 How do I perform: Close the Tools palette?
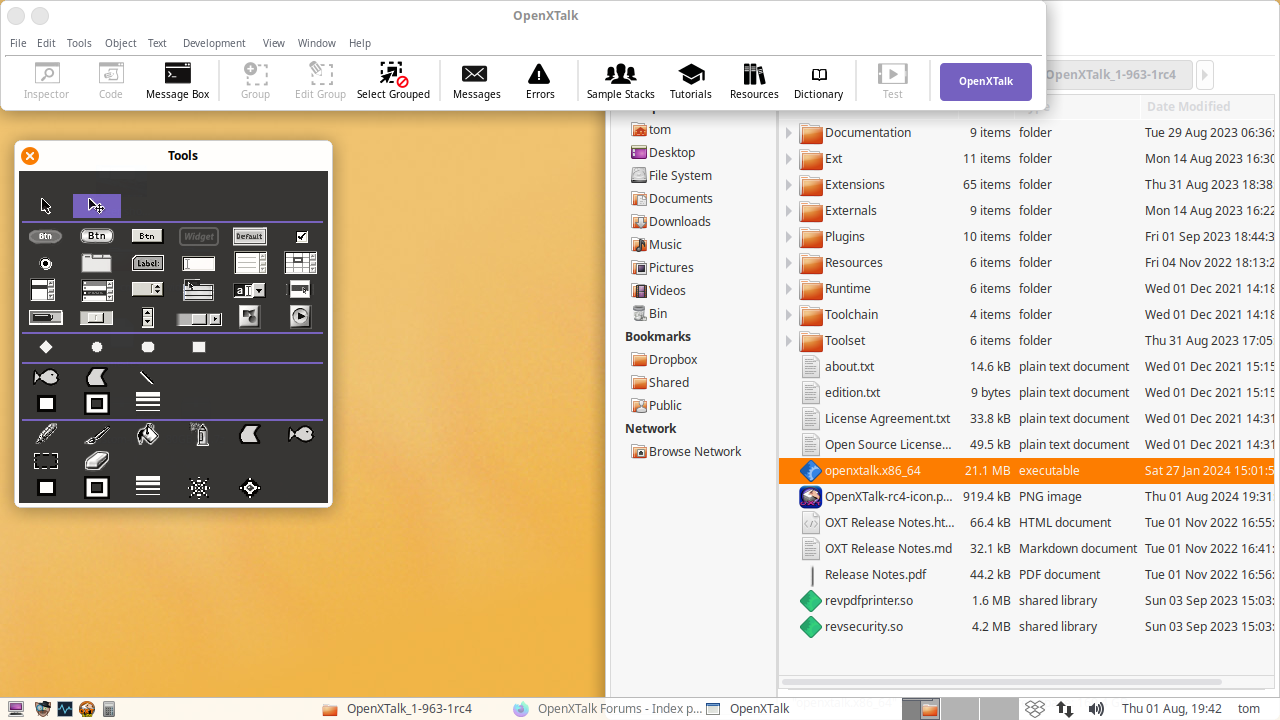[30, 156]
